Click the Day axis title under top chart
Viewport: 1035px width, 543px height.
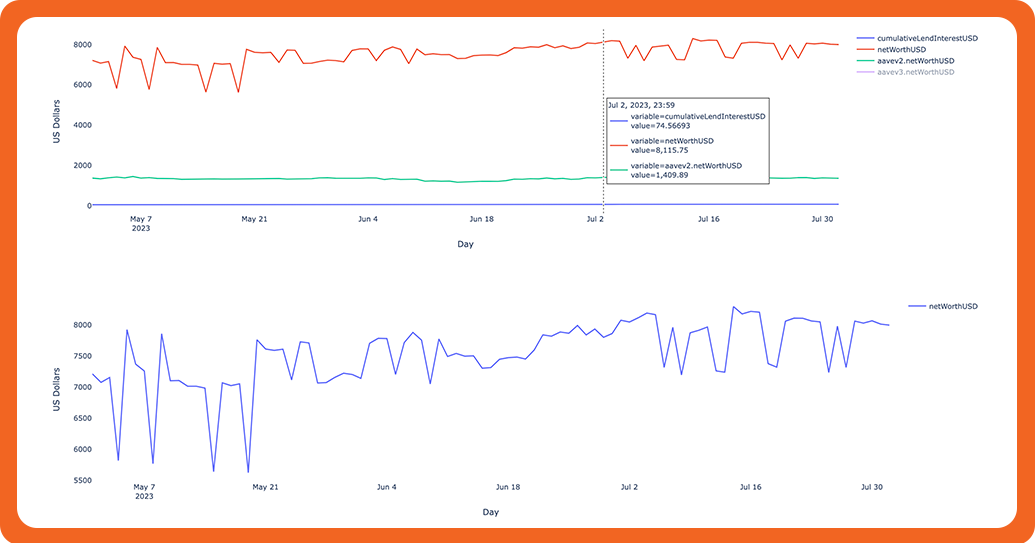[465, 243]
